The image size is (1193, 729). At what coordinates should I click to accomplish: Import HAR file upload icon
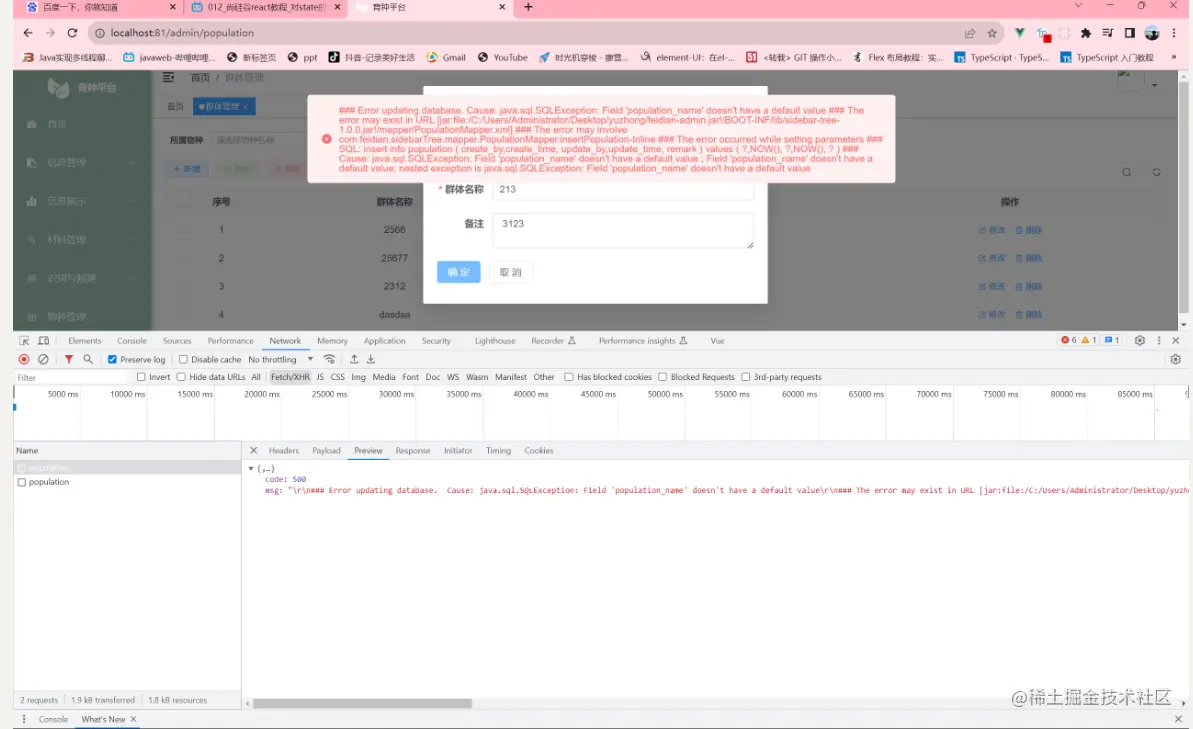354,359
